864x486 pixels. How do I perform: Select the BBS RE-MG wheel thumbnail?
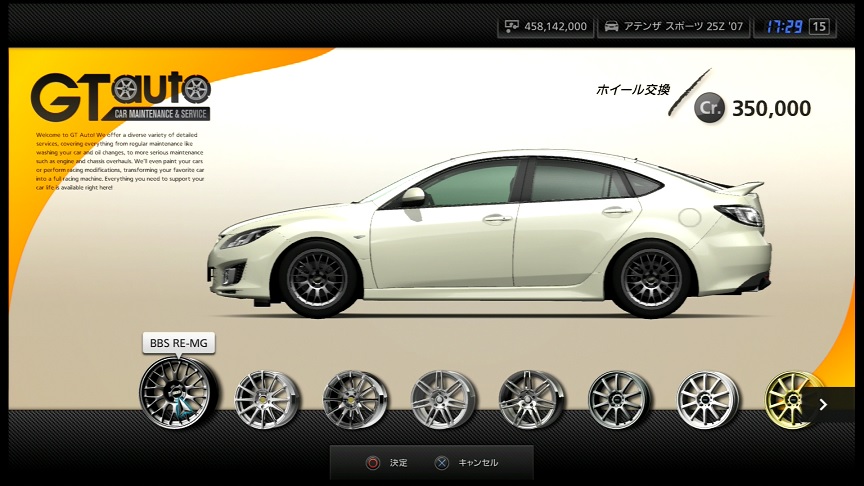pyautogui.click(x=178, y=392)
